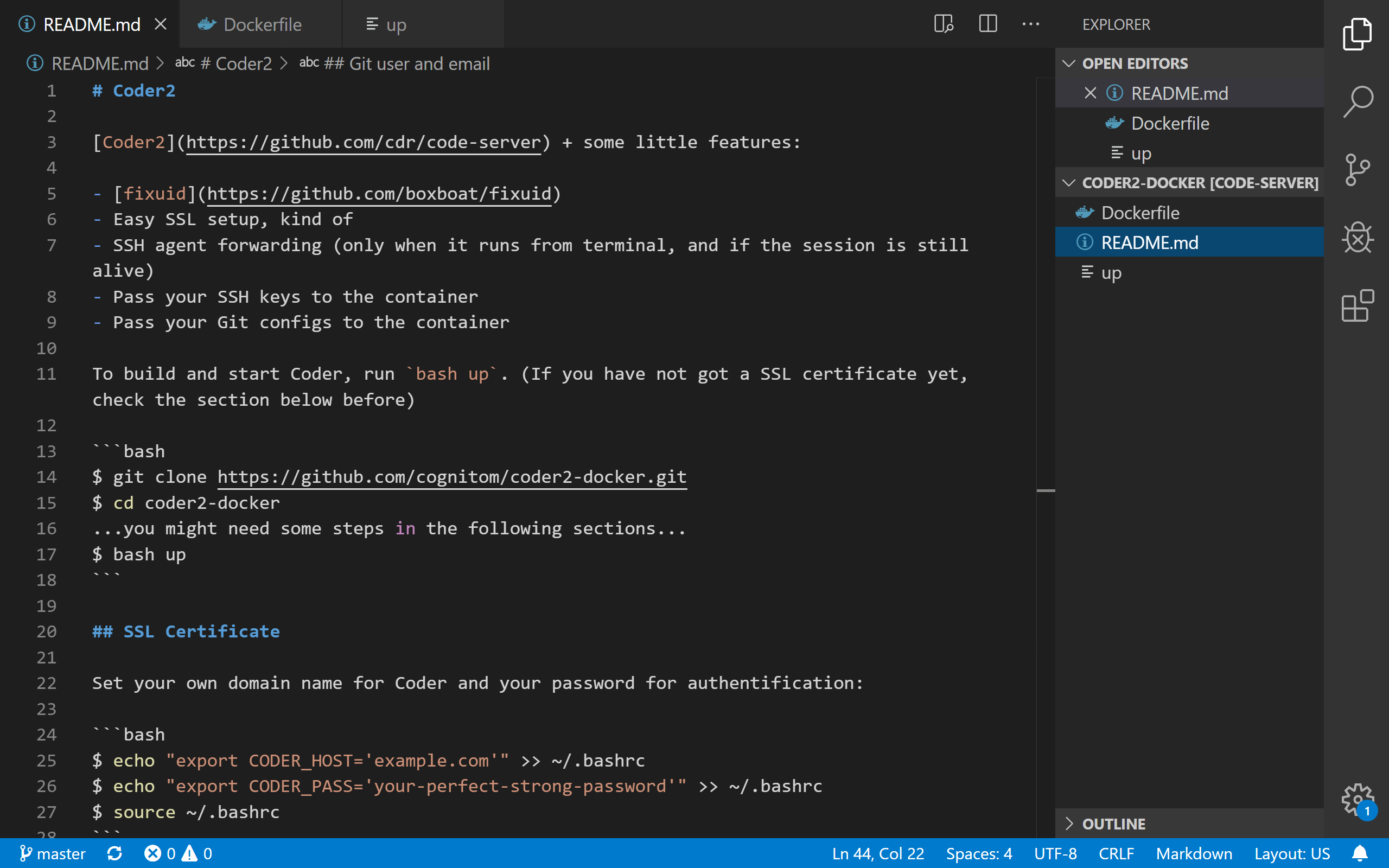Click line number 20 in gutter
Image resolution: width=1389 pixels, height=868 pixels.
coord(47,631)
